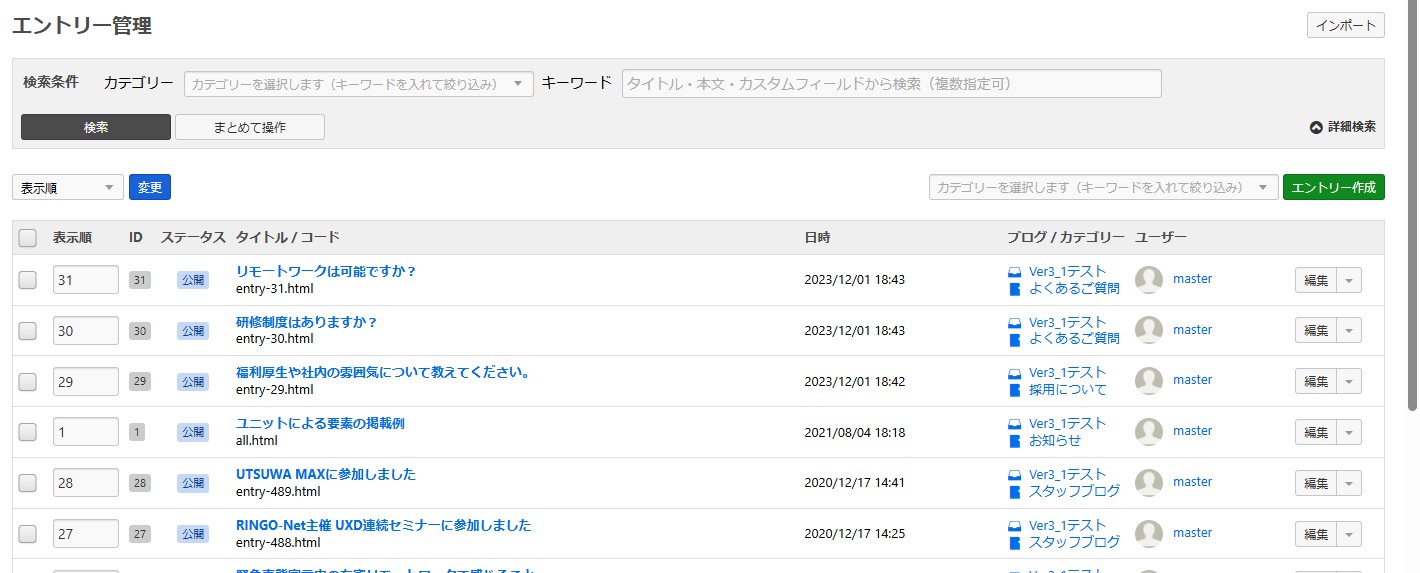Open the カテゴリー dropdown in search conditions

click(358, 85)
